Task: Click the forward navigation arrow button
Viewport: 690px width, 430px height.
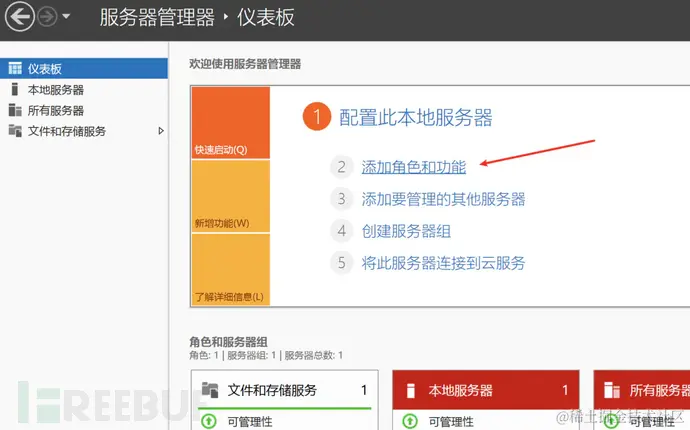Action: (x=47, y=17)
